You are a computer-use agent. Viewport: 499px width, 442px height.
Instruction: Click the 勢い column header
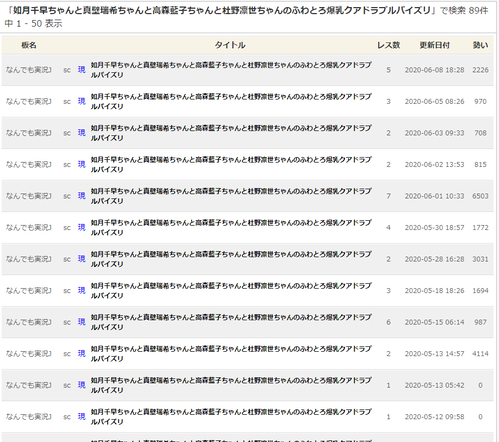[x=480, y=45]
